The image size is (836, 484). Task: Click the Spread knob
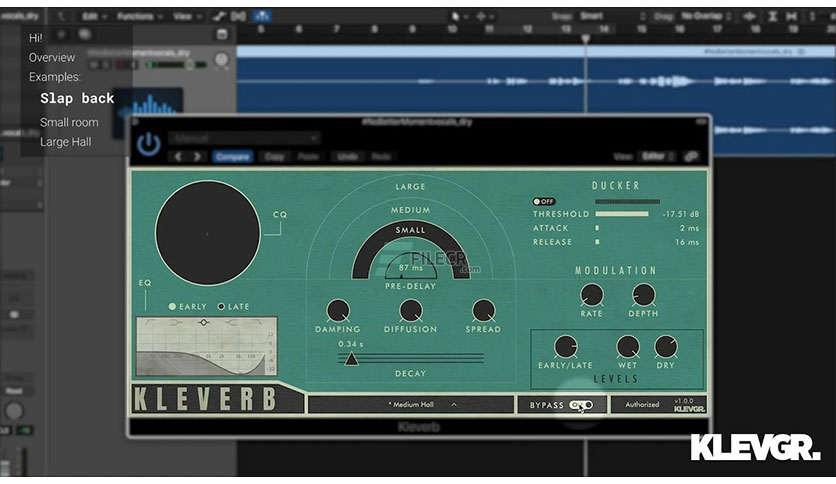point(484,311)
